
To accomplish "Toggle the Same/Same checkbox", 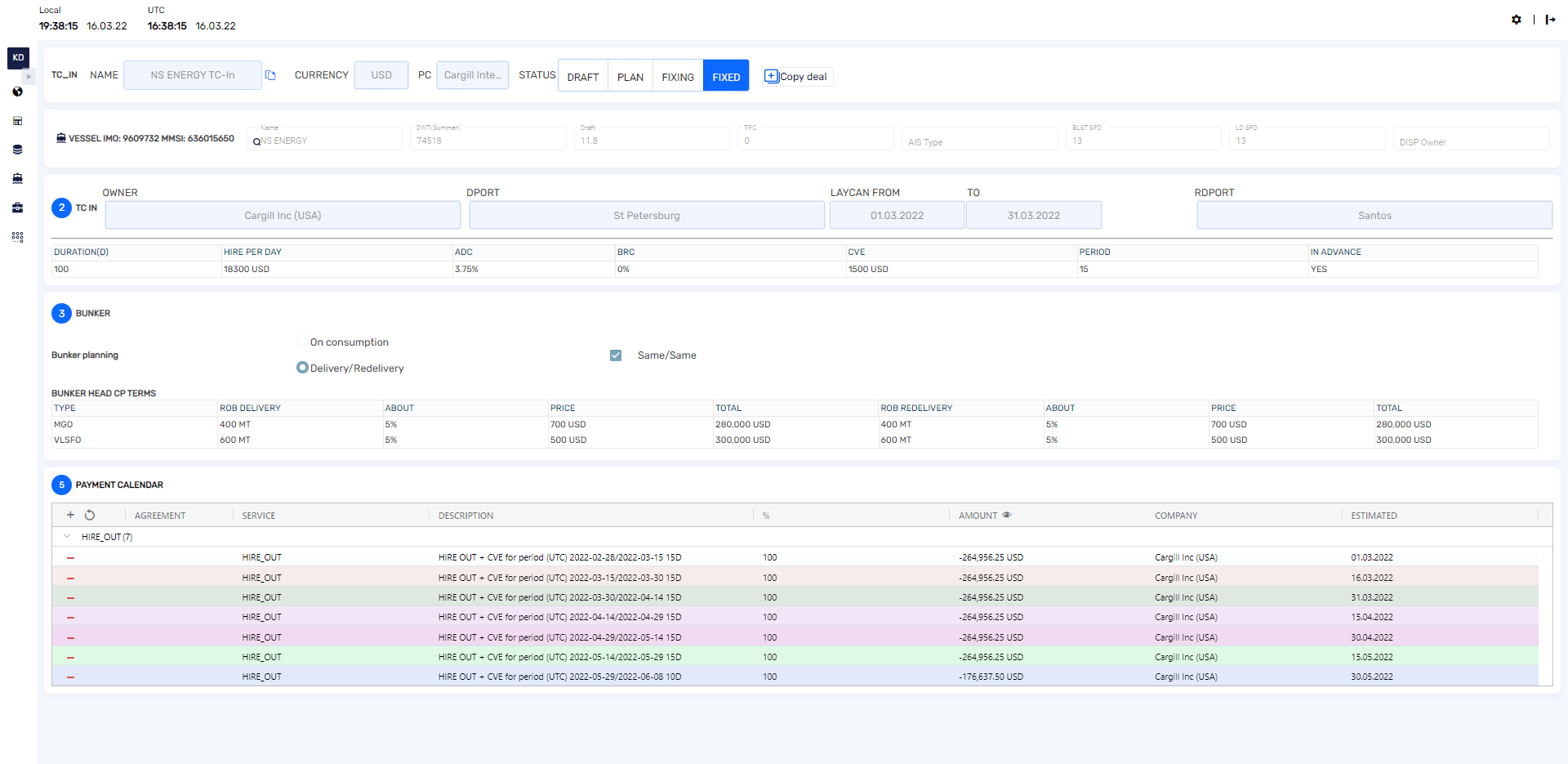I will point(616,355).
